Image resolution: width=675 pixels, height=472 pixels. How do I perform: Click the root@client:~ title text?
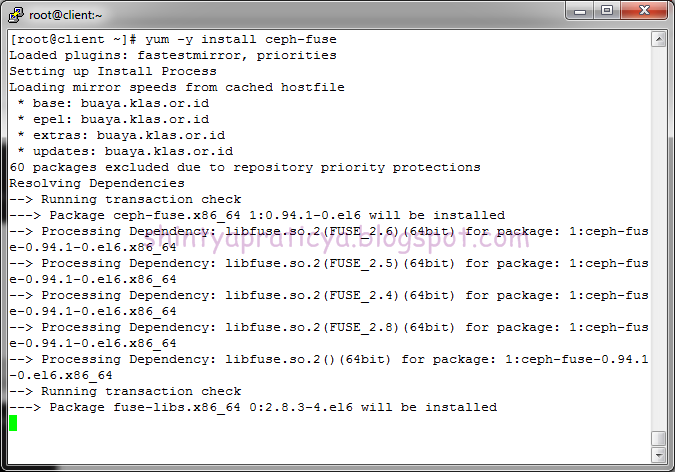65,15
